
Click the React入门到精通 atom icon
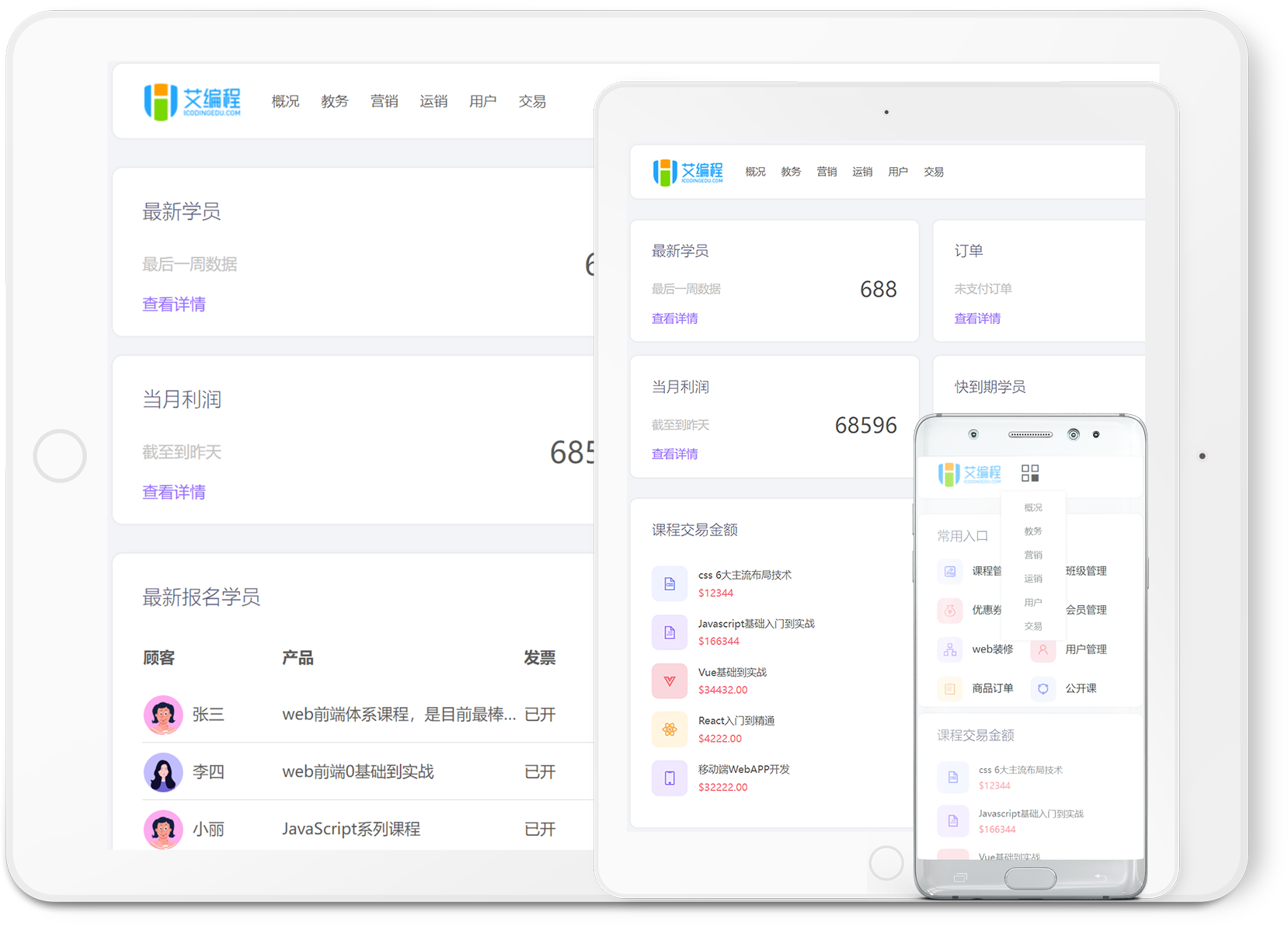click(x=670, y=729)
